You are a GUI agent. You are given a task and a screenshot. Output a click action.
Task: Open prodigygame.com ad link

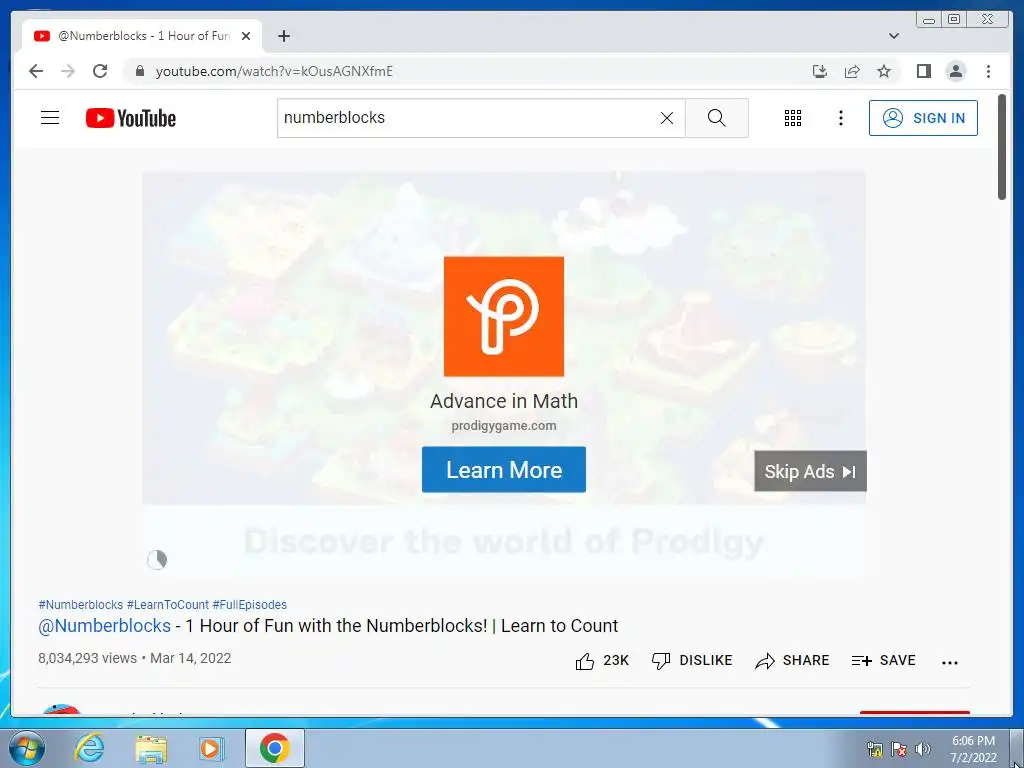(504, 426)
